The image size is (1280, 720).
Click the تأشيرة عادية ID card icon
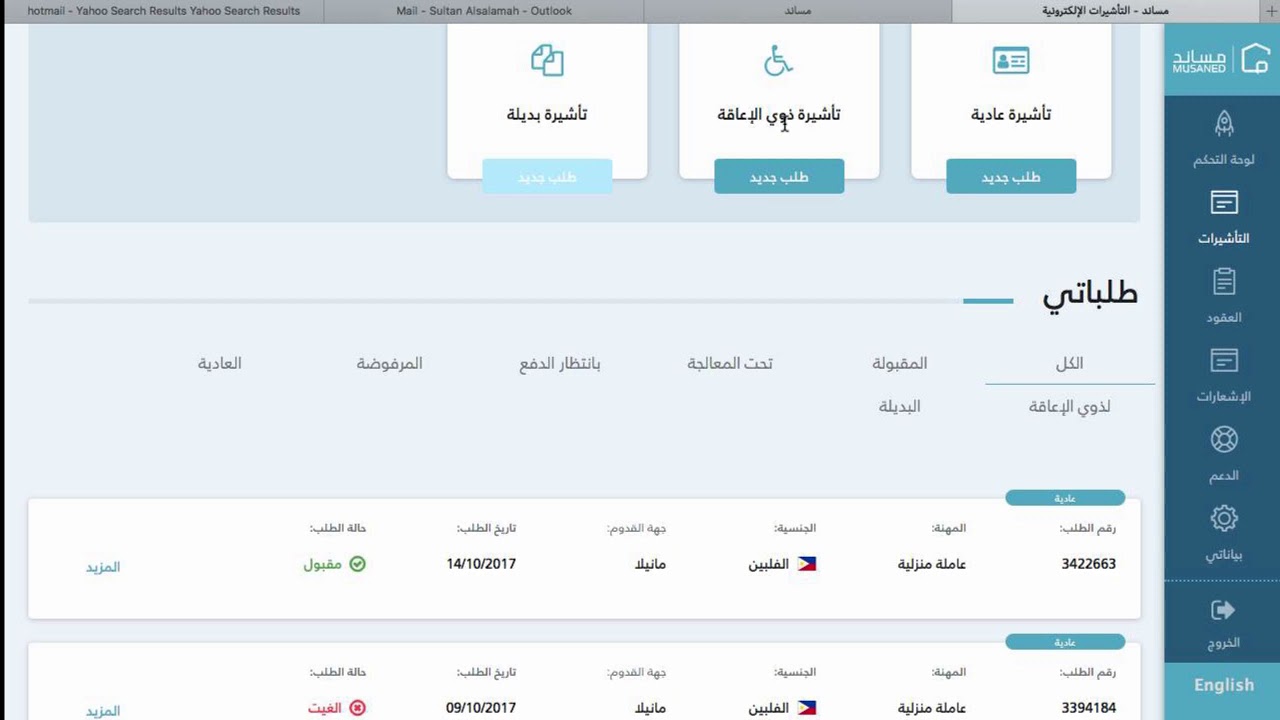[x=1011, y=60]
